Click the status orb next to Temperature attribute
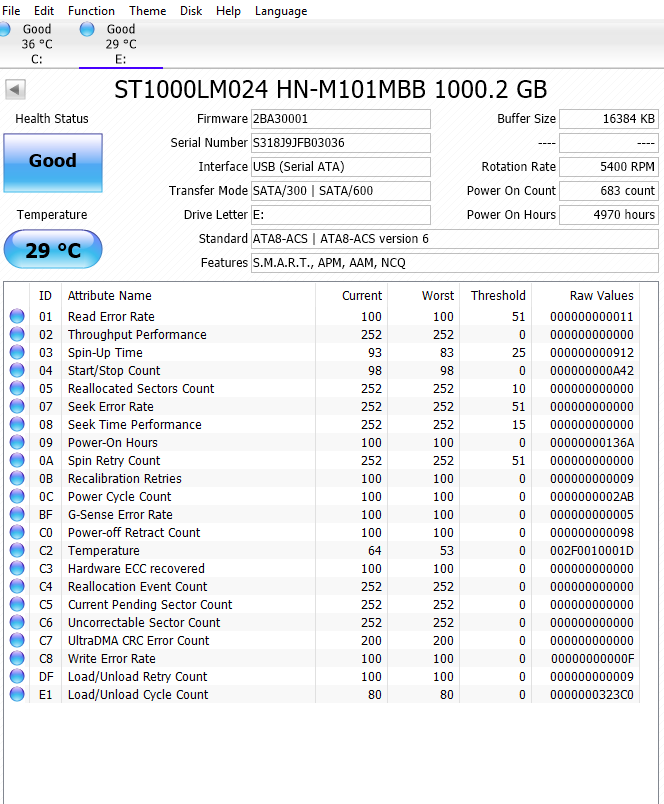The height and width of the screenshot is (804, 664). coord(17,551)
